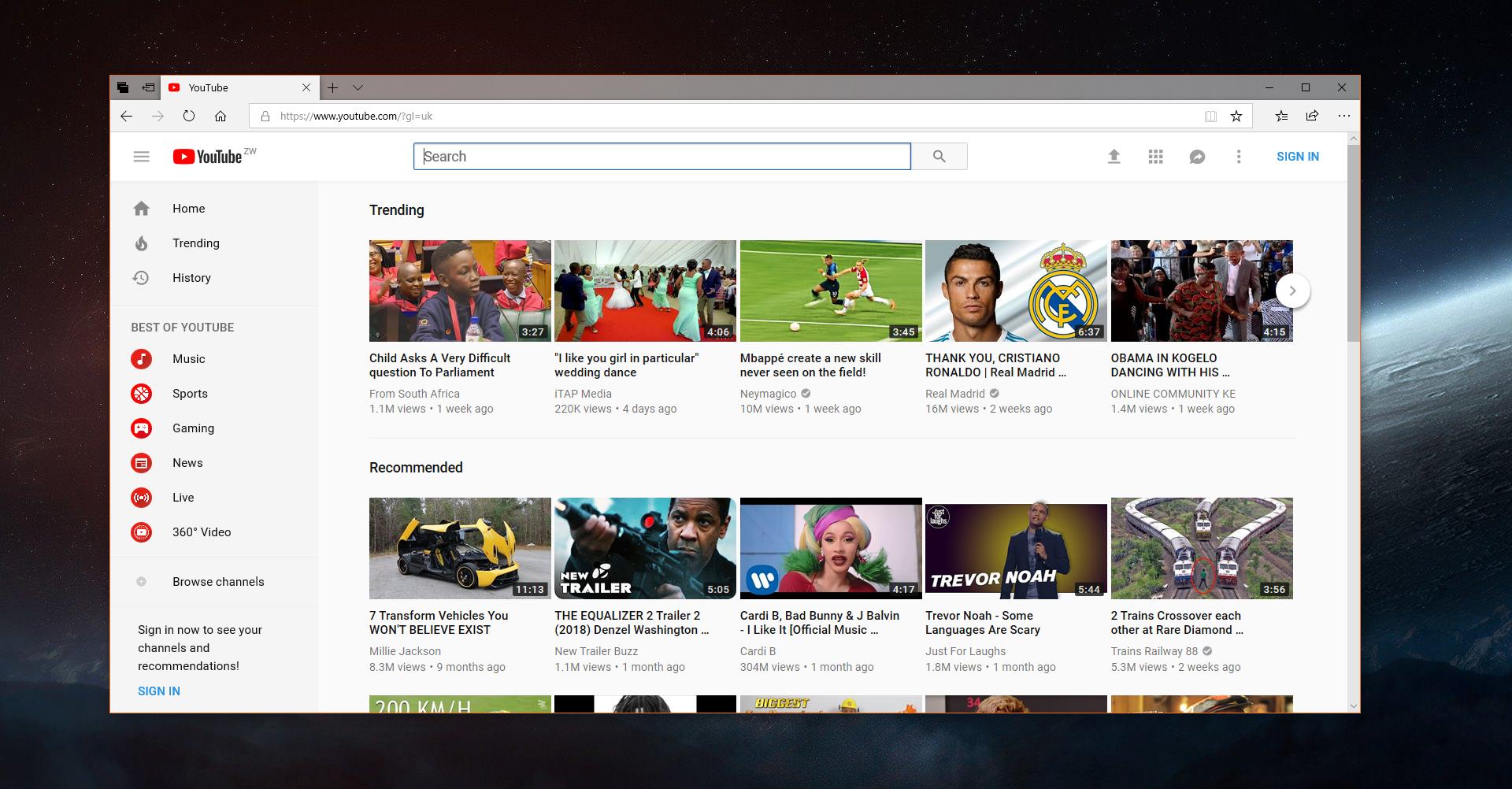
Task: Click the search magnifier button
Action: [939, 157]
